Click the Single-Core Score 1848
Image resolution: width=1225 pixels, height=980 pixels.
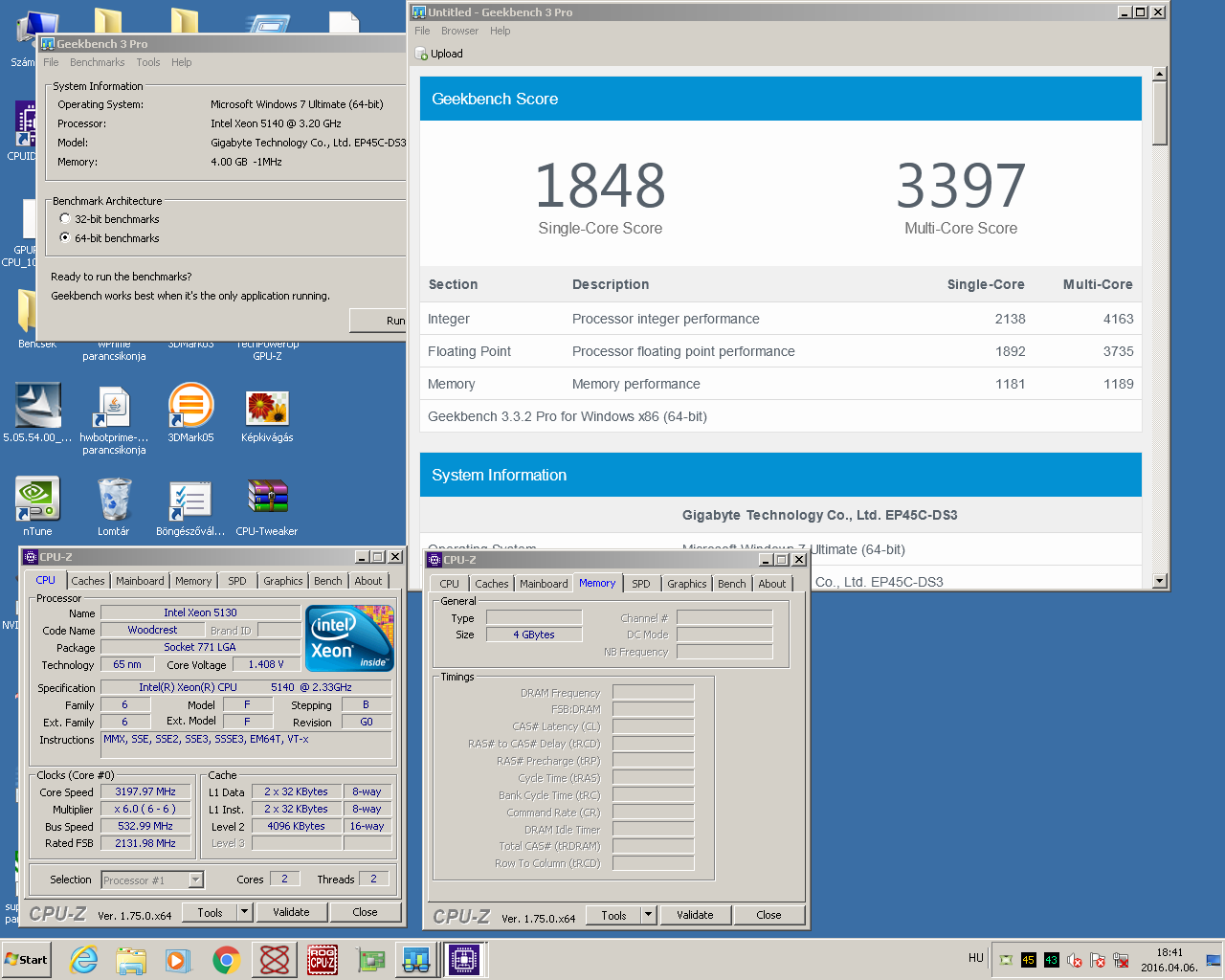[600, 186]
